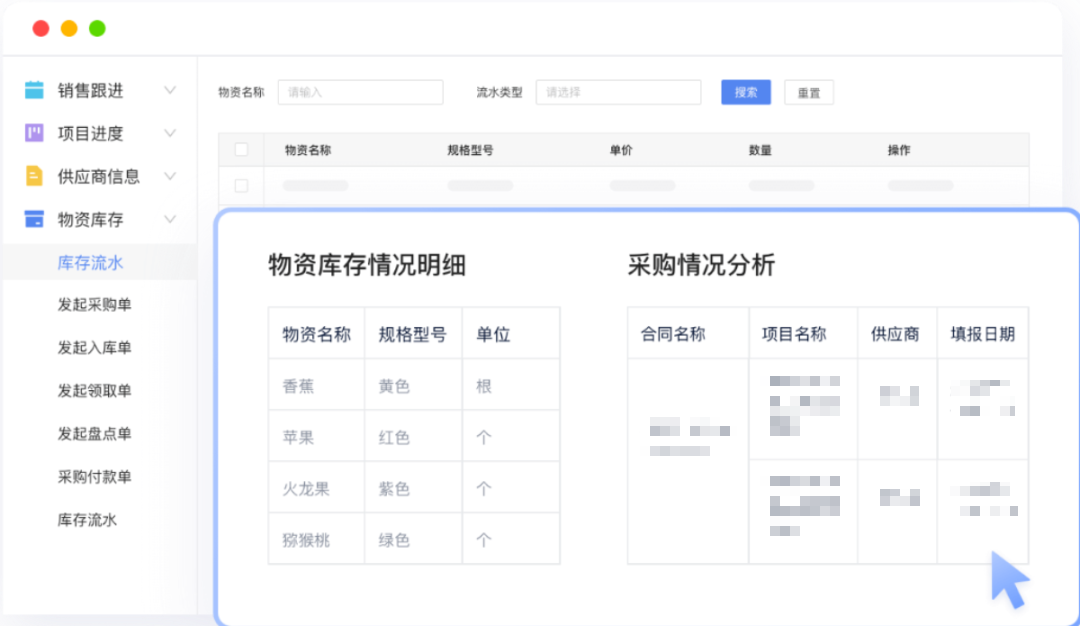Select 发起盘点单 in the sidebar
The height and width of the screenshot is (626, 1080).
[x=95, y=434]
